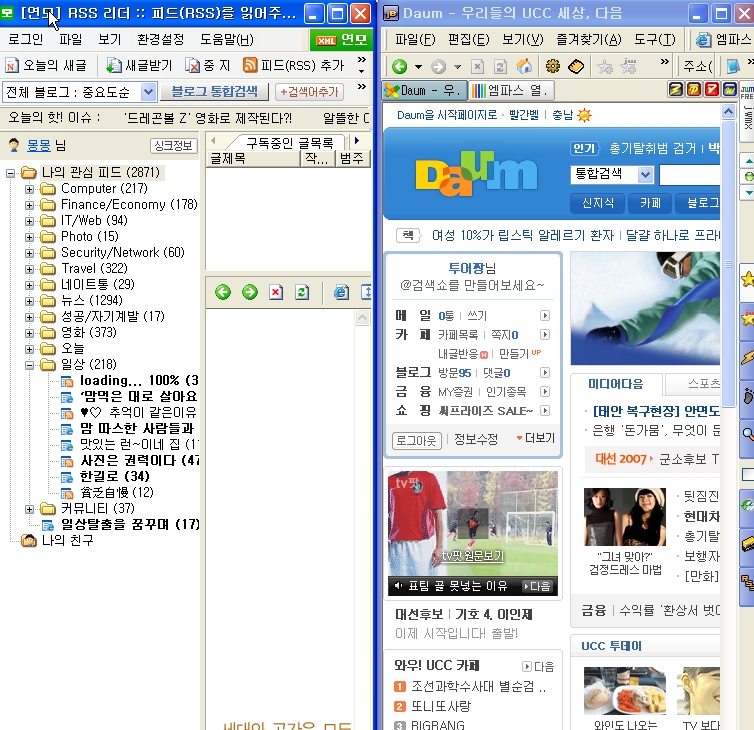
Task: Click the red X stop icon in RSS reader
Action: click(276, 292)
